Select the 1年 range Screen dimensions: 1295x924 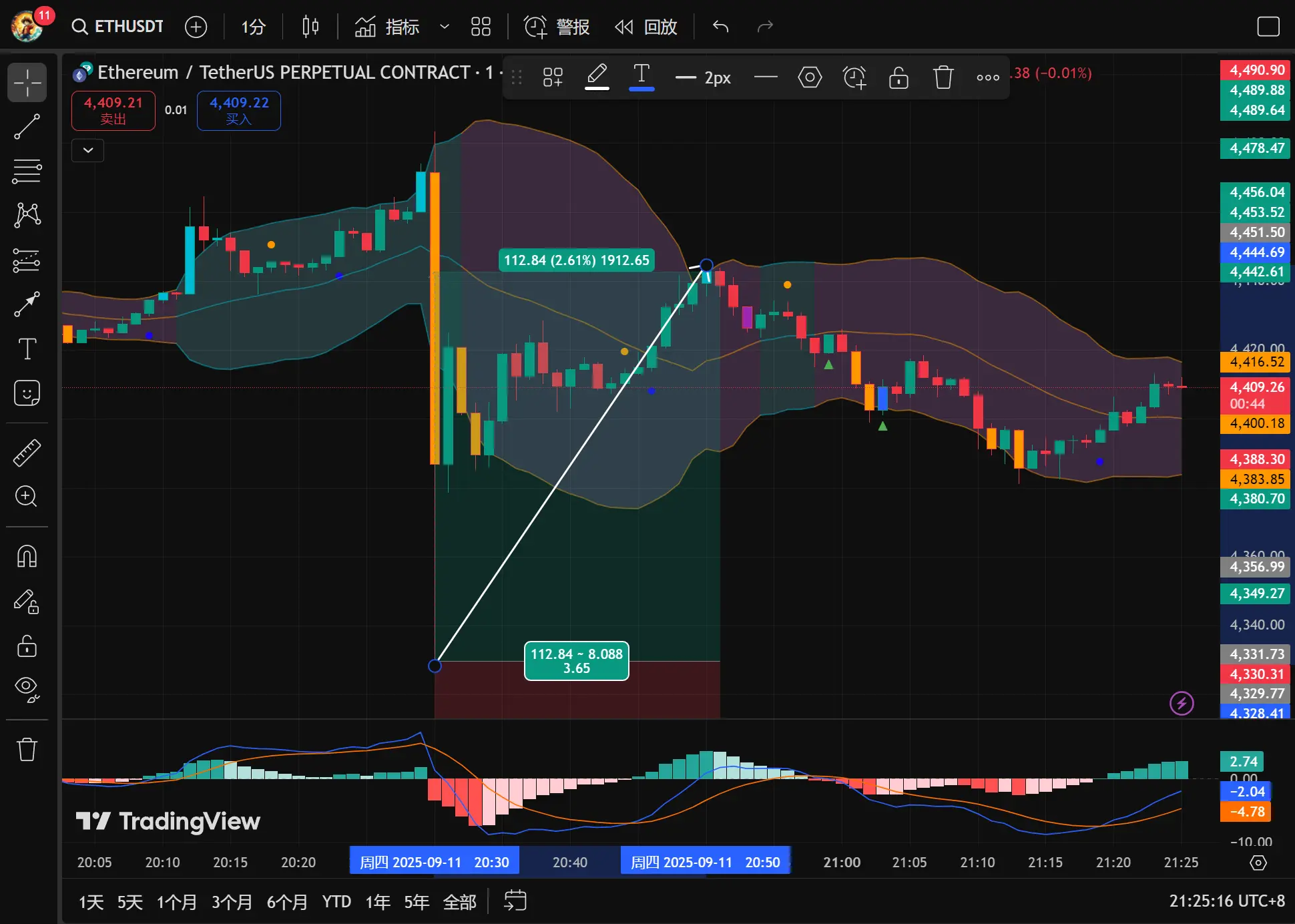[378, 902]
